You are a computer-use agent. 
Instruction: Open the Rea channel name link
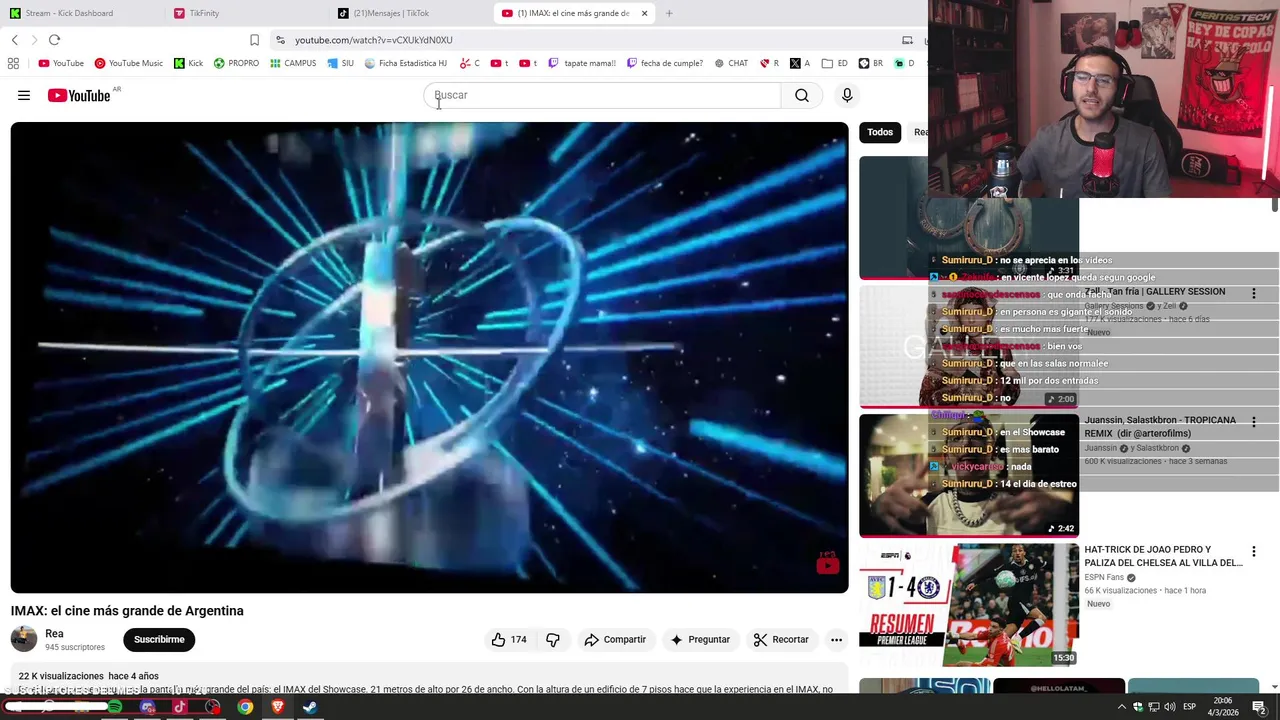click(54, 633)
